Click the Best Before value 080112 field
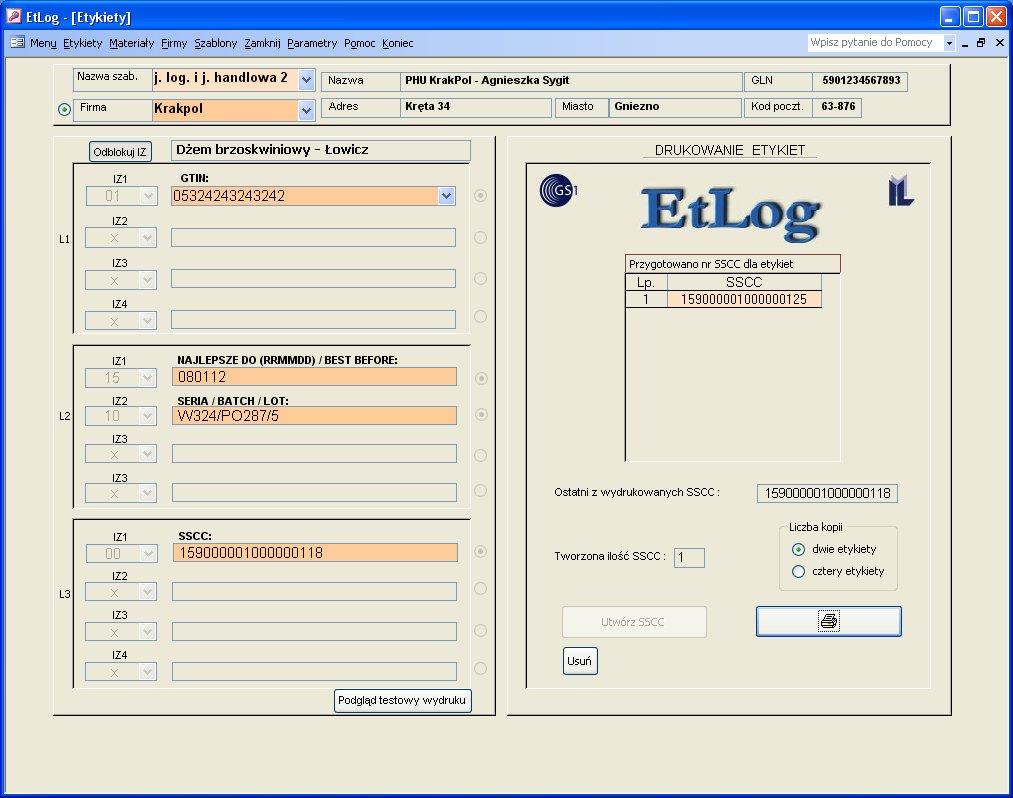Viewport: 1013px width, 798px height. [x=315, y=377]
